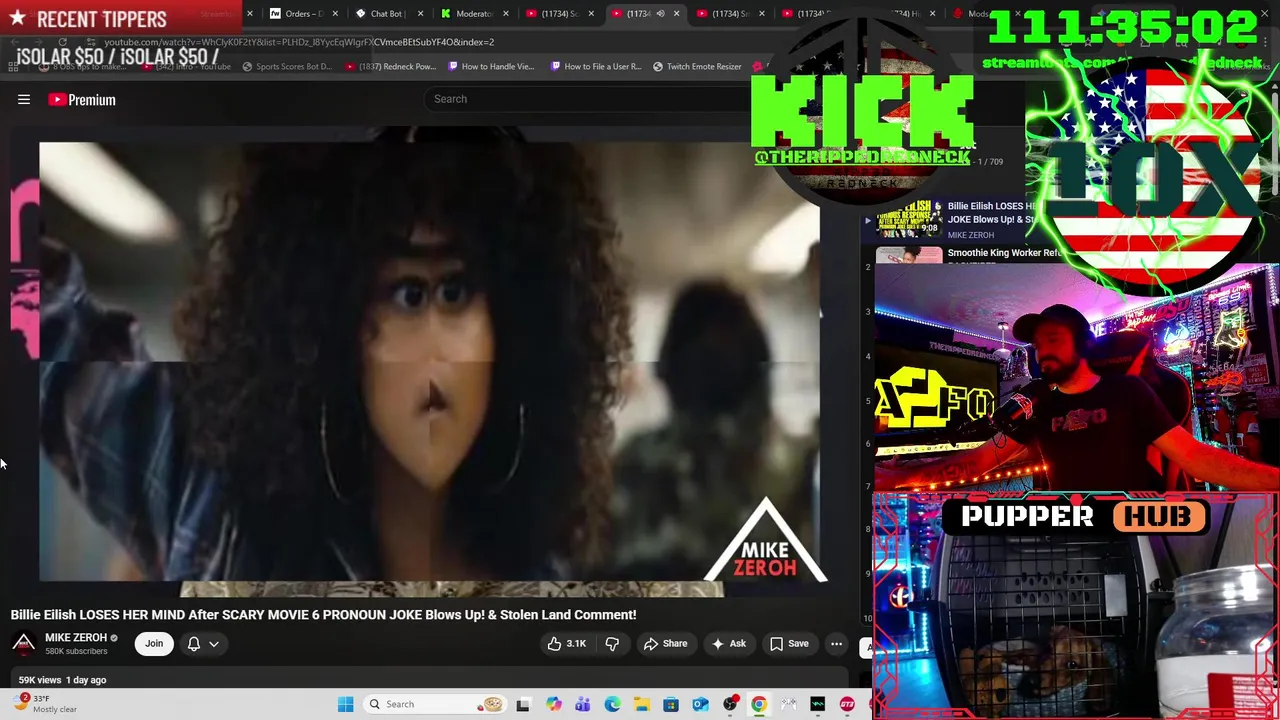The height and width of the screenshot is (720, 1280).
Task: Launch Copilot from the taskbar
Action: point(553,704)
